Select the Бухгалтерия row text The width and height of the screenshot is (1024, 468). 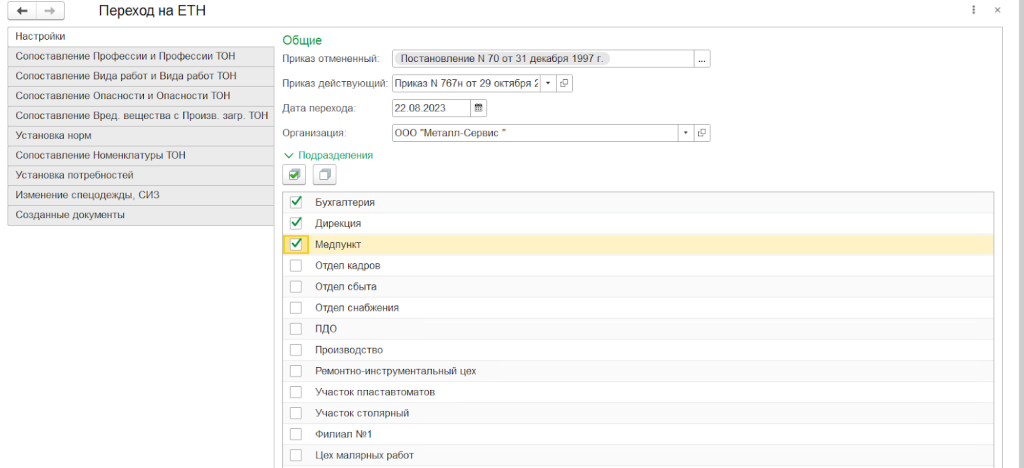tap(344, 202)
